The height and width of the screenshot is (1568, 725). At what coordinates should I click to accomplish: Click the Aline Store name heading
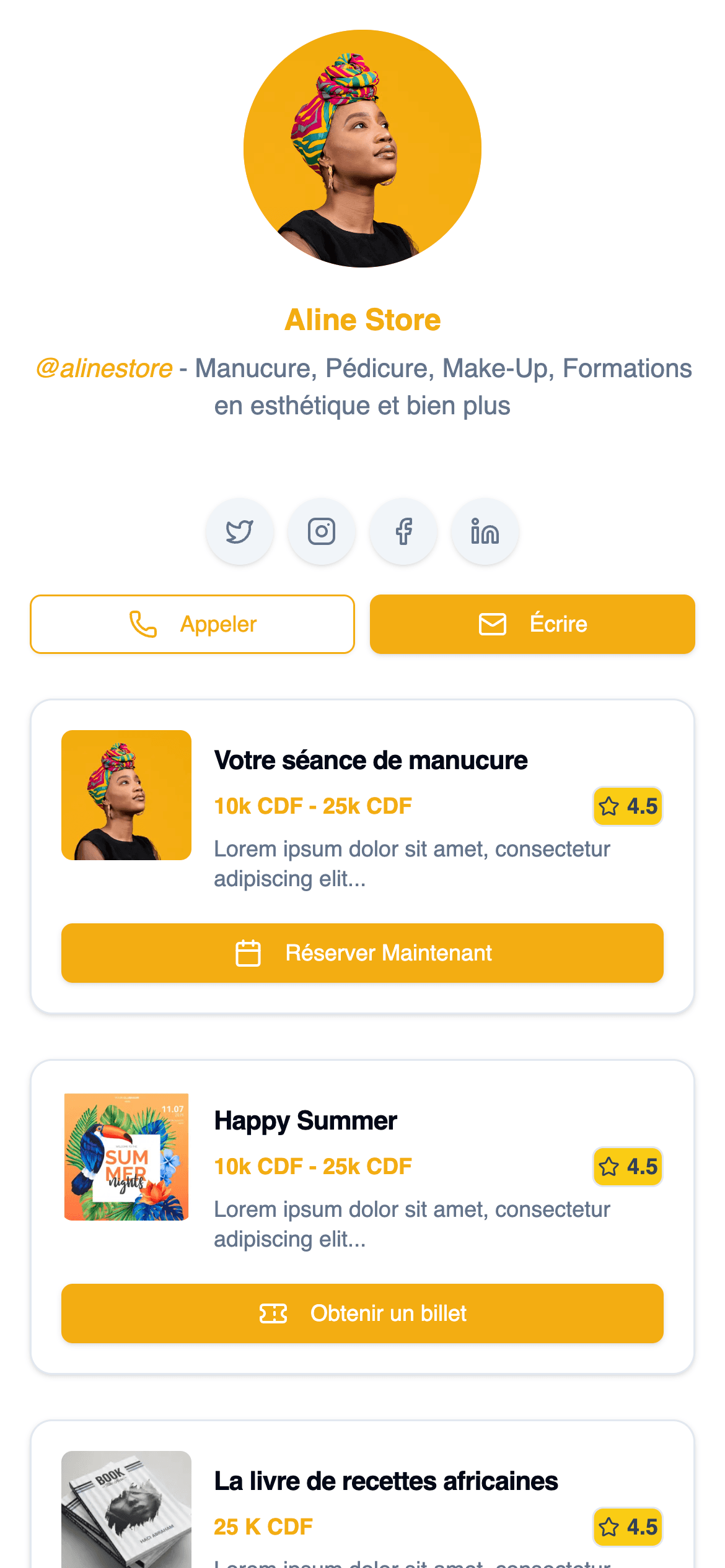362,320
